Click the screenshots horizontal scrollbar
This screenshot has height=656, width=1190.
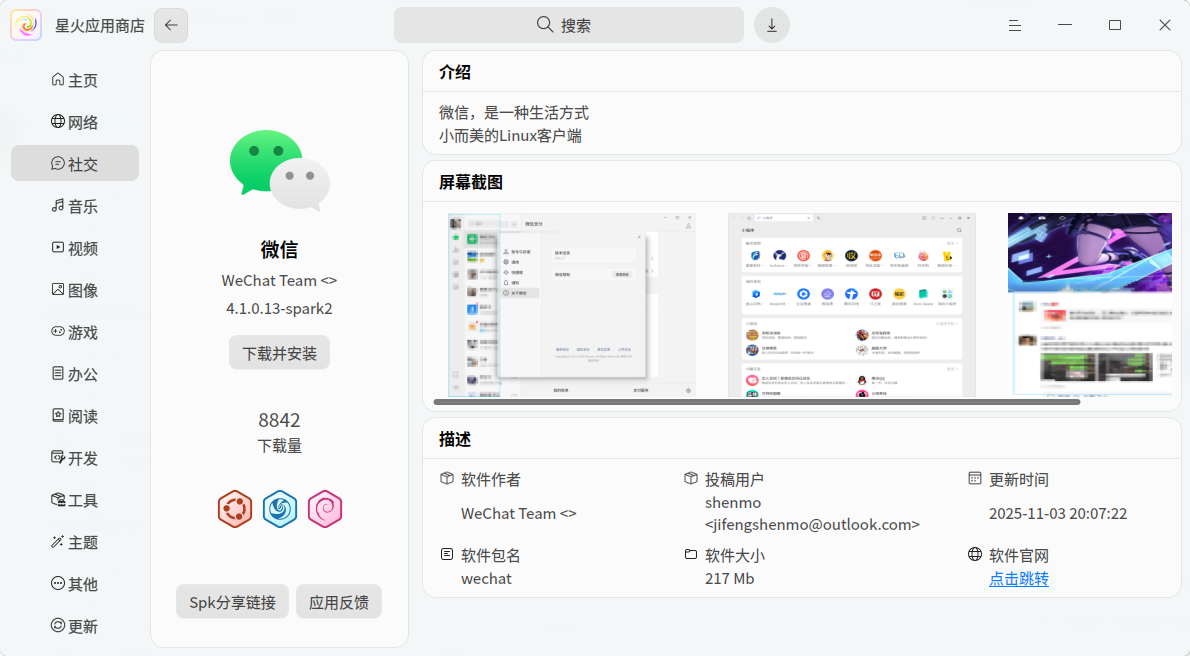757,402
